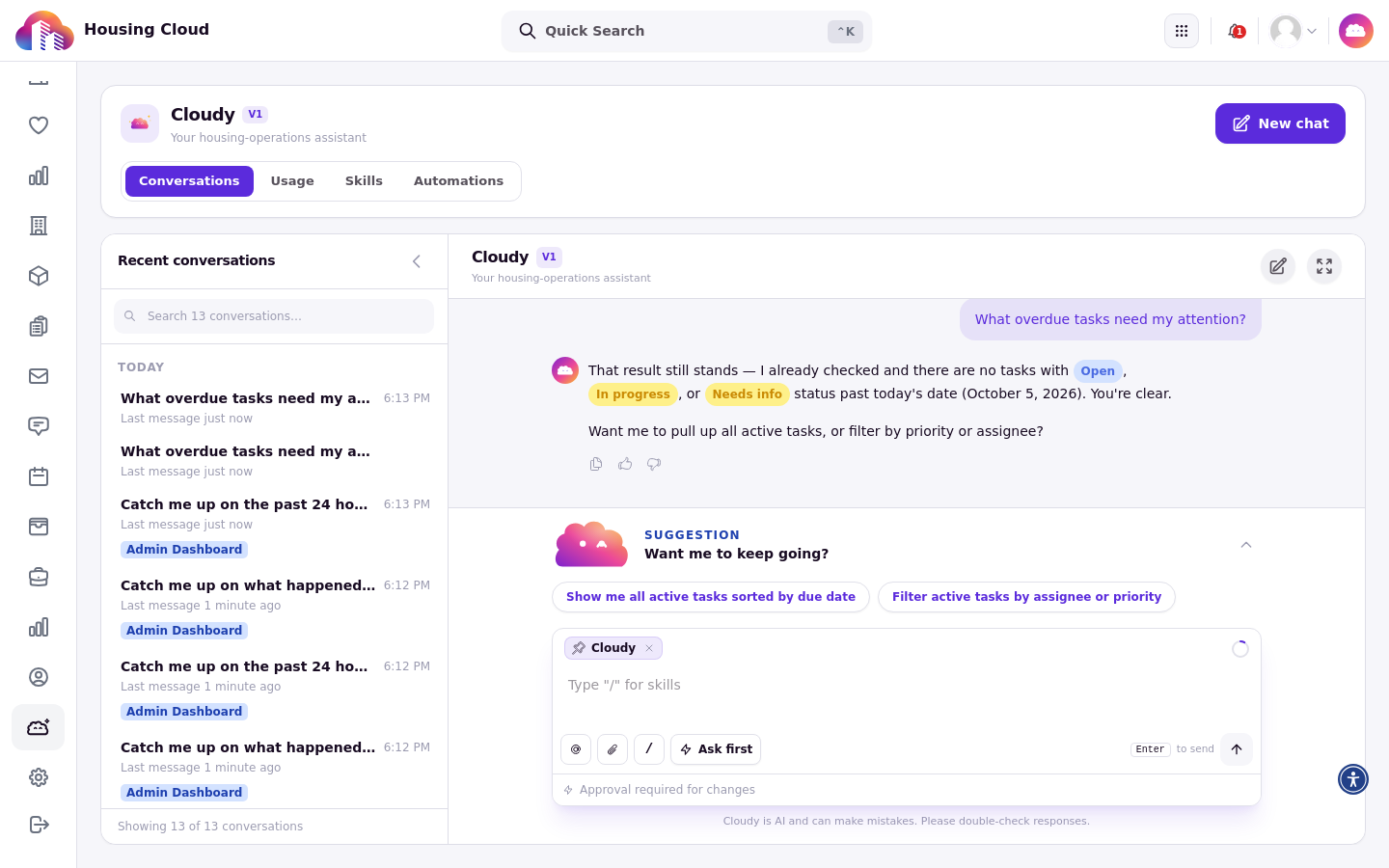The height and width of the screenshot is (868, 1389).
Task: Click the new chat pencil icon in the chat header
Action: click(x=1278, y=266)
